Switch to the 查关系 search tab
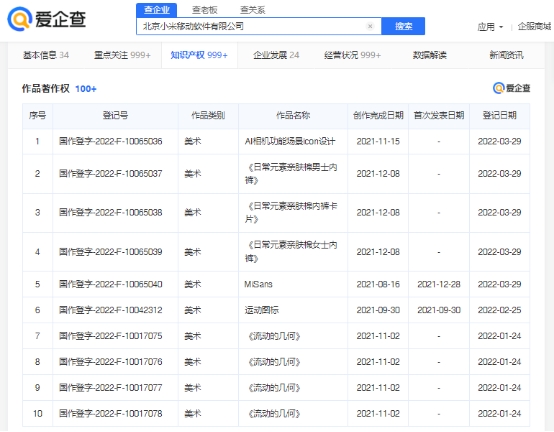554x432 pixels. 252,10
